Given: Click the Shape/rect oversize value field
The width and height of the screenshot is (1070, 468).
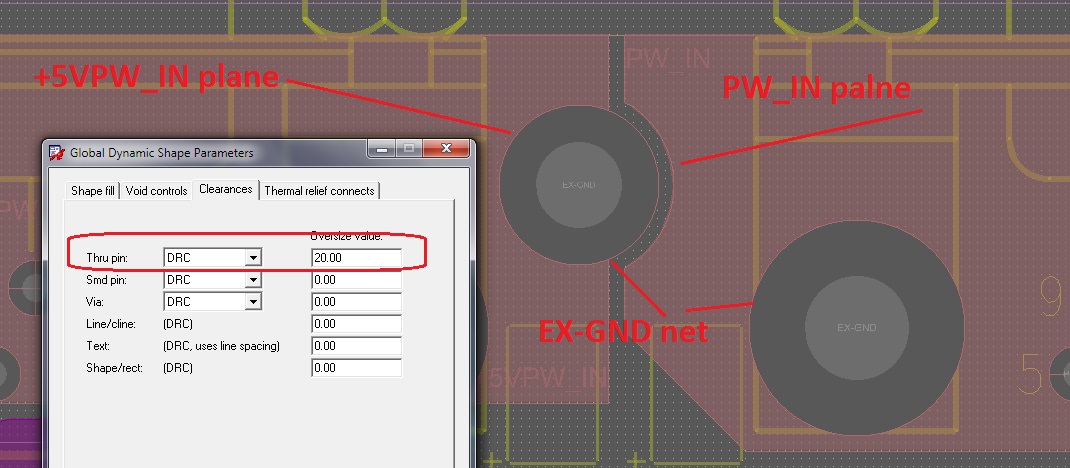Looking at the screenshot, I should tap(356, 368).
